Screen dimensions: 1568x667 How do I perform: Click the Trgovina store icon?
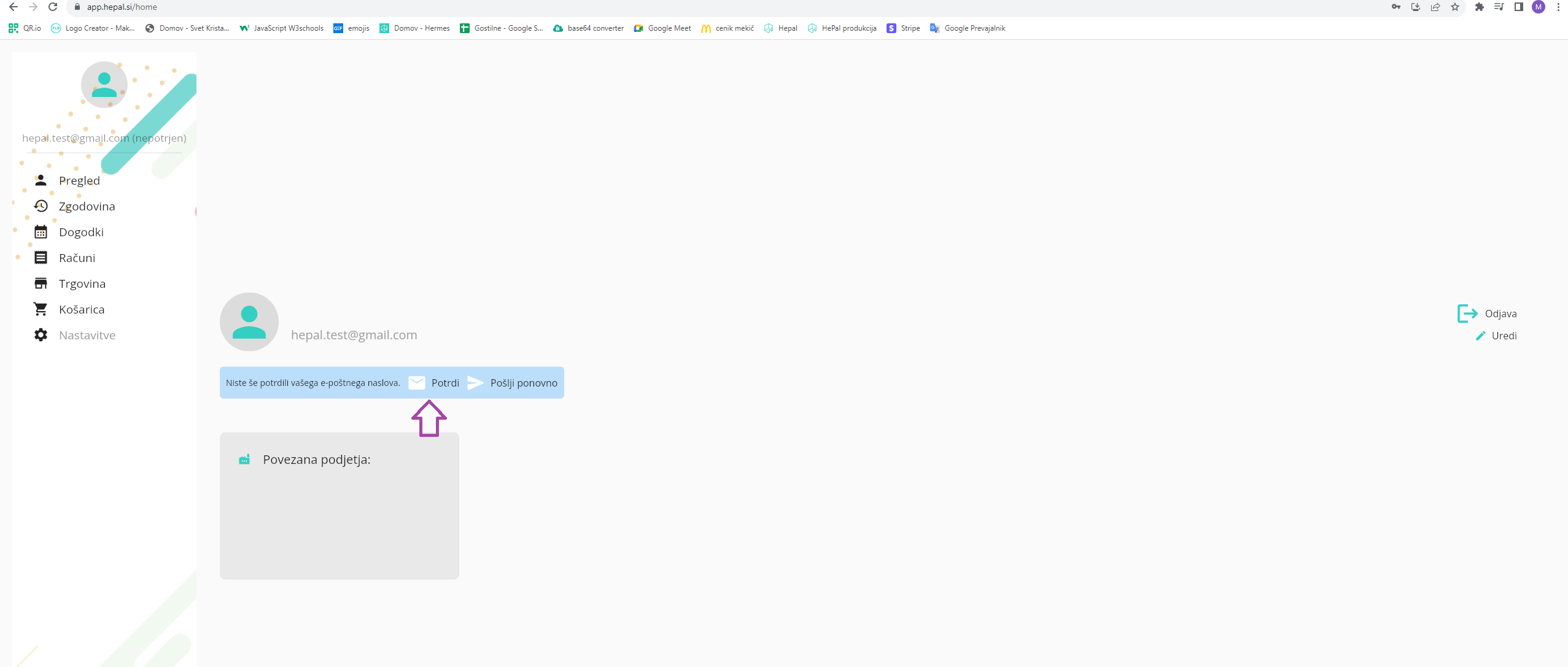coord(41,283)
